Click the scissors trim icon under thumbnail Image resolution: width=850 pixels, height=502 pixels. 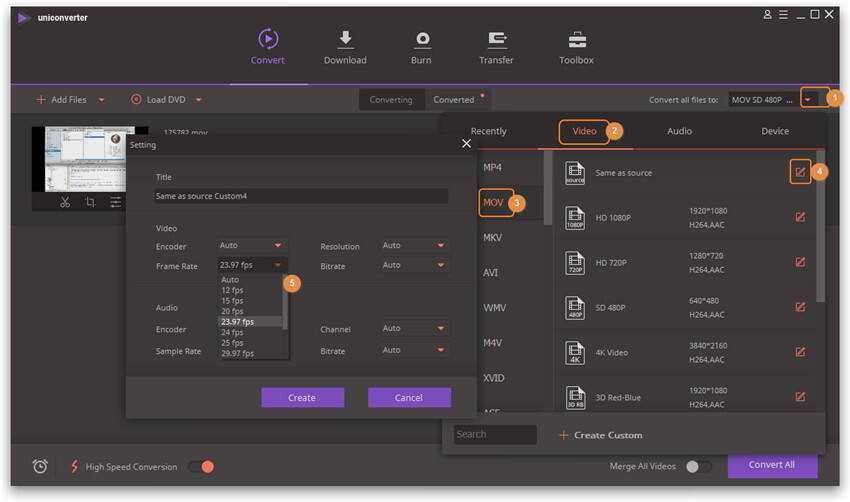coord(65,202)
